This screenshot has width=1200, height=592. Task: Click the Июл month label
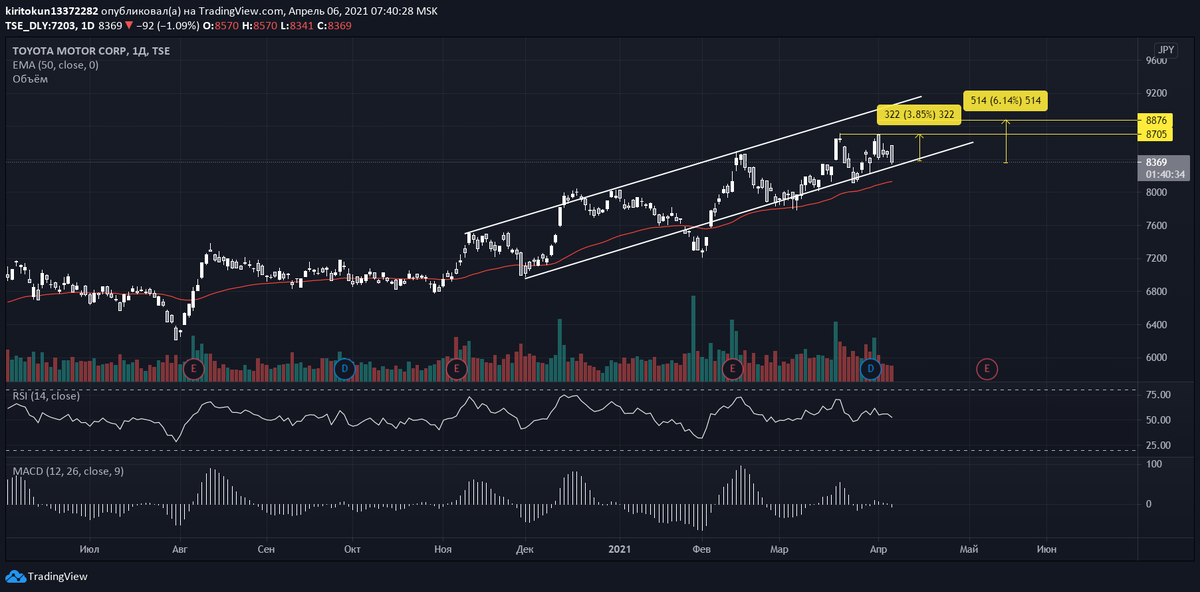pyautogui.click(x=88, y=549)
